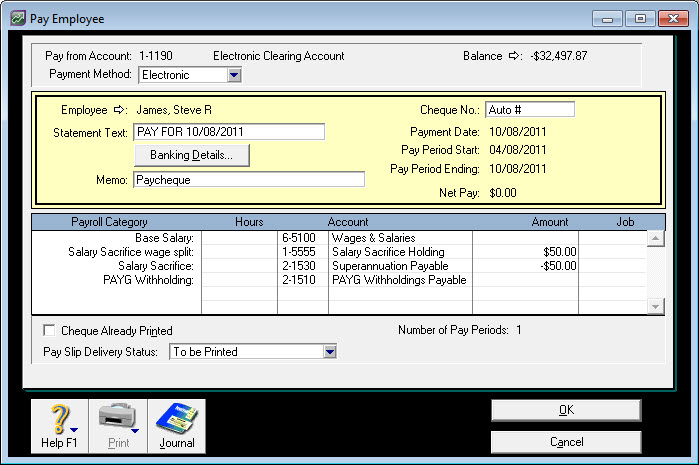
Task: Click the Pay Employee title bar icon
Action: pos(18,19)
